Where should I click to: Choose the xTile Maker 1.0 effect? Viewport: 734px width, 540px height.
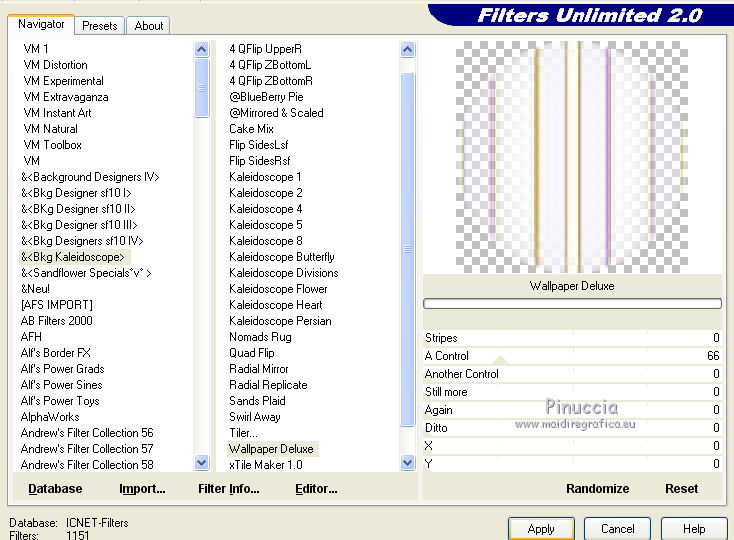(266, 465)
